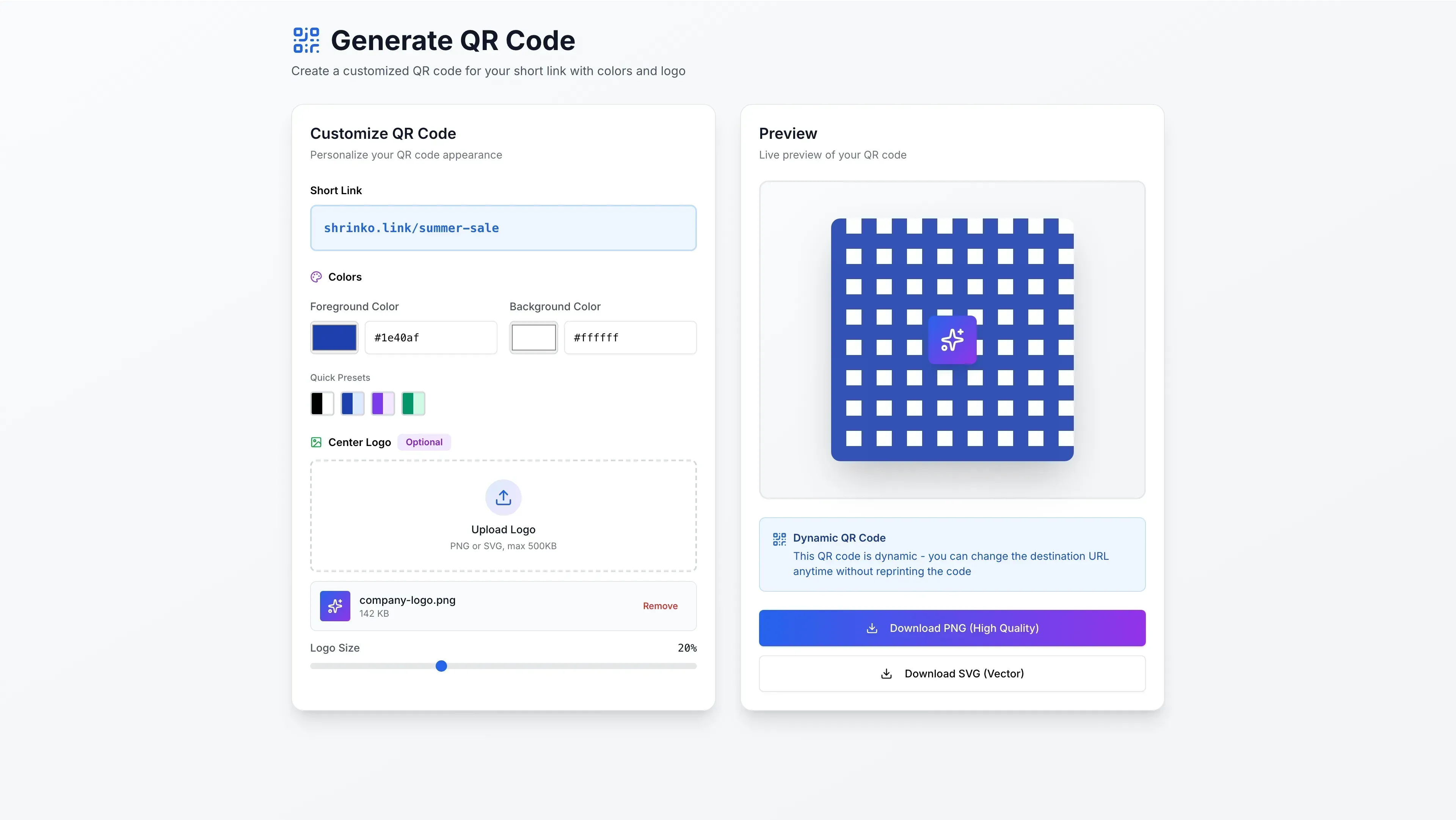Click the Download SVG (Vector) button
The width and height of the screenshot is (1456, 820).
pyautogui.click(x=951, y=673)
